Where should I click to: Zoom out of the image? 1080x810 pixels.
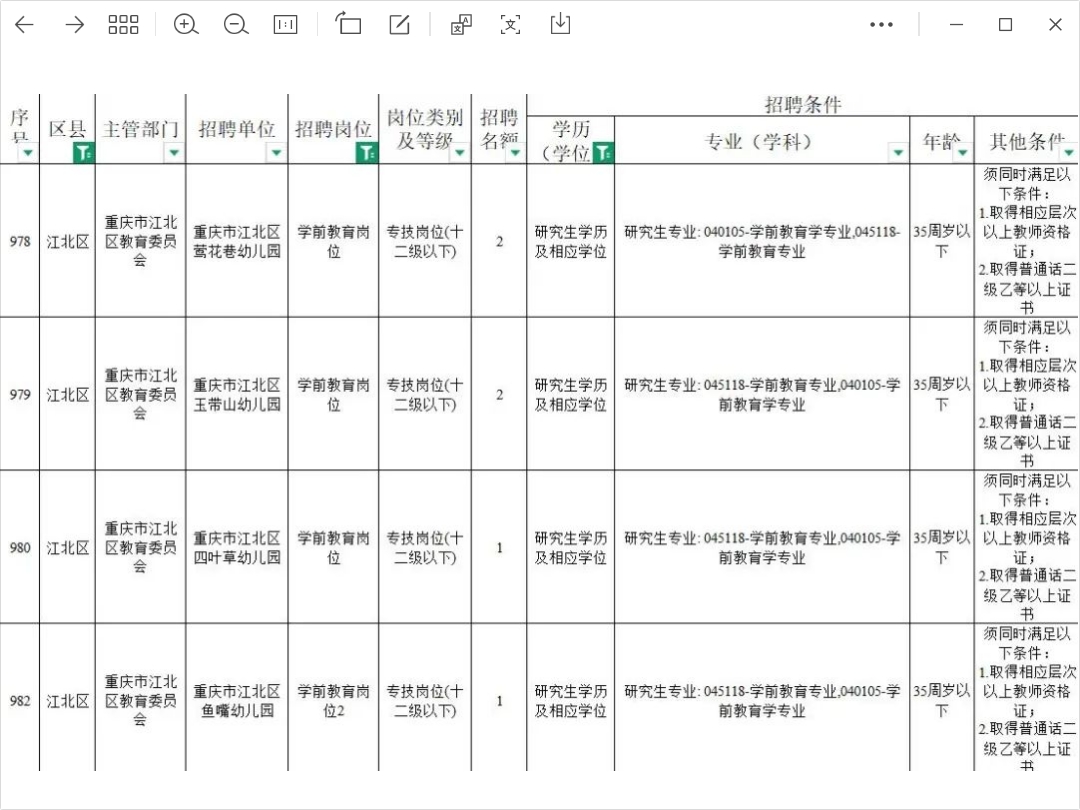236,24
